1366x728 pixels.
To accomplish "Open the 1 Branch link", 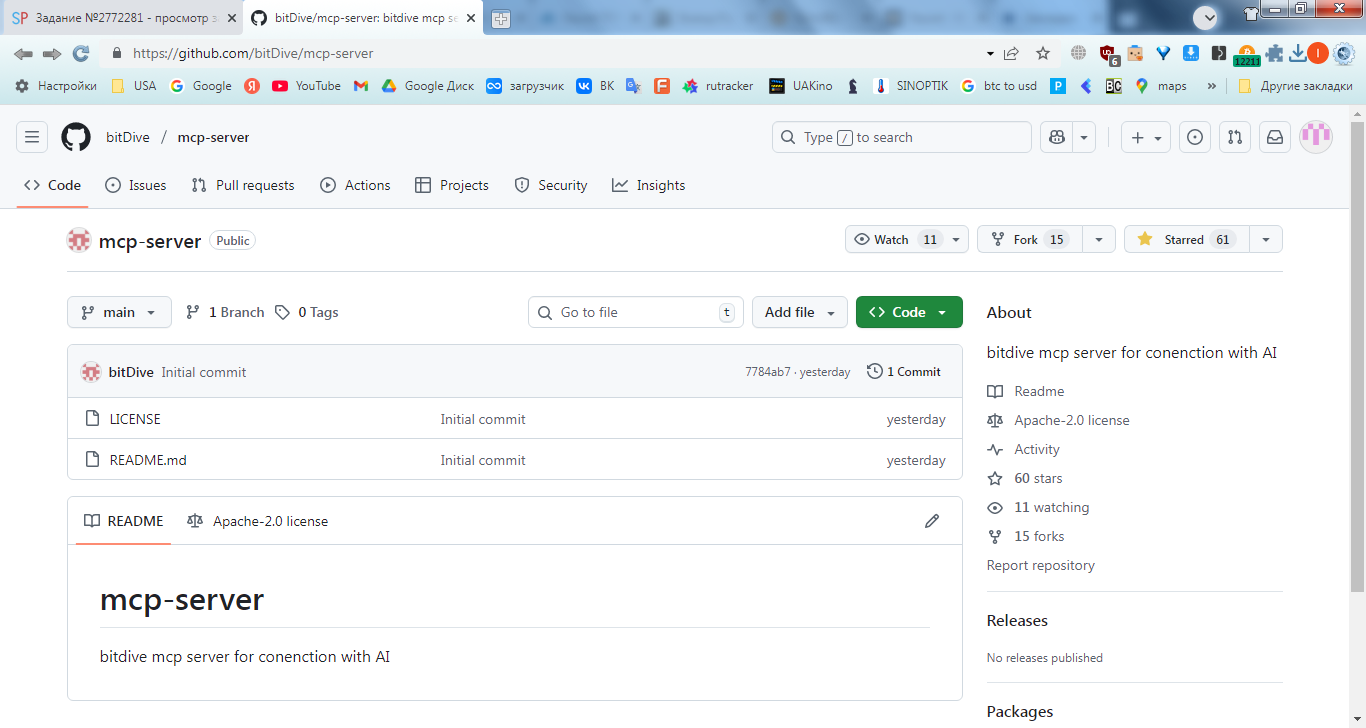I will [225, 312].
